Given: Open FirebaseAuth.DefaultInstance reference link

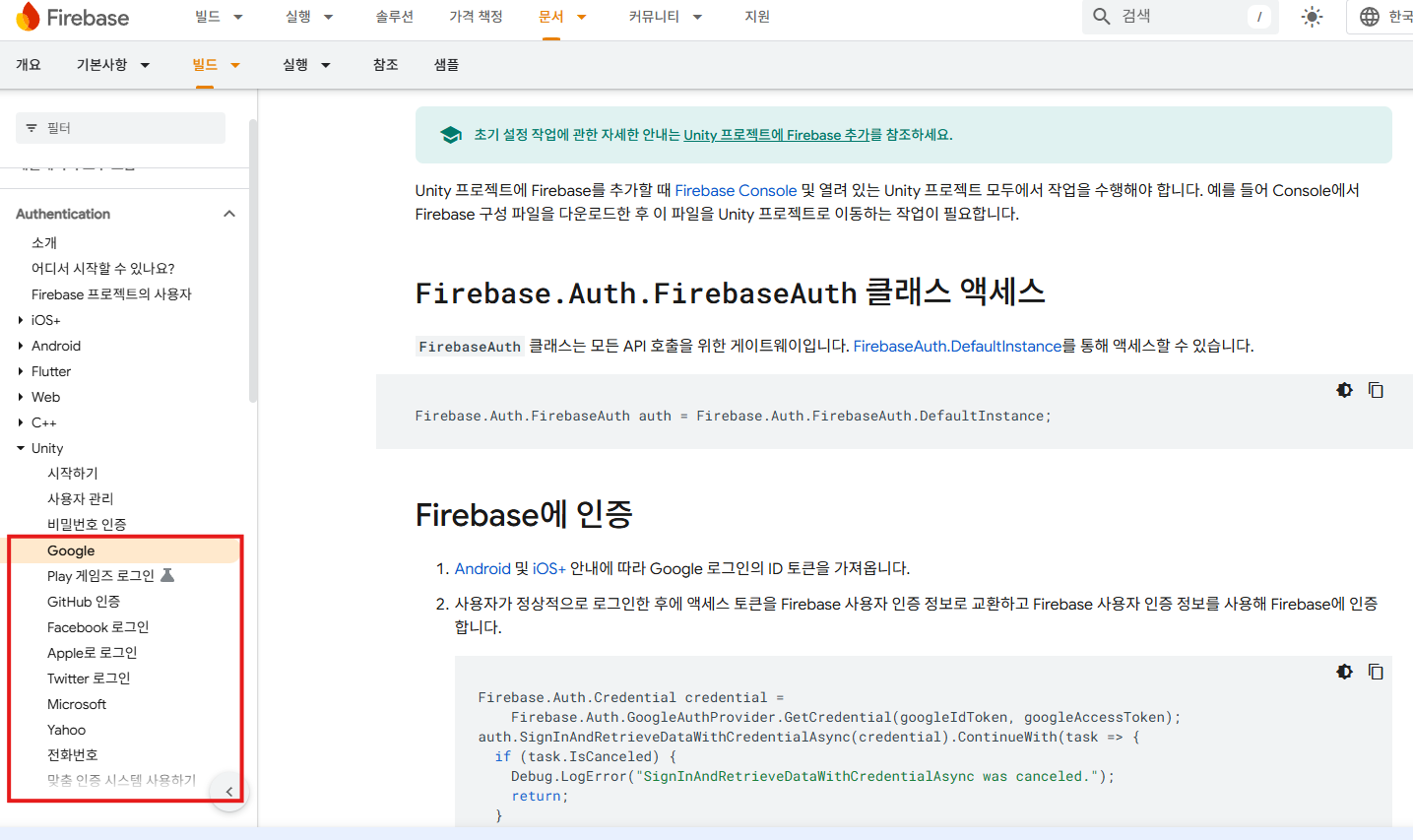Looking at the screenshot, I should (x=957, y=346).
